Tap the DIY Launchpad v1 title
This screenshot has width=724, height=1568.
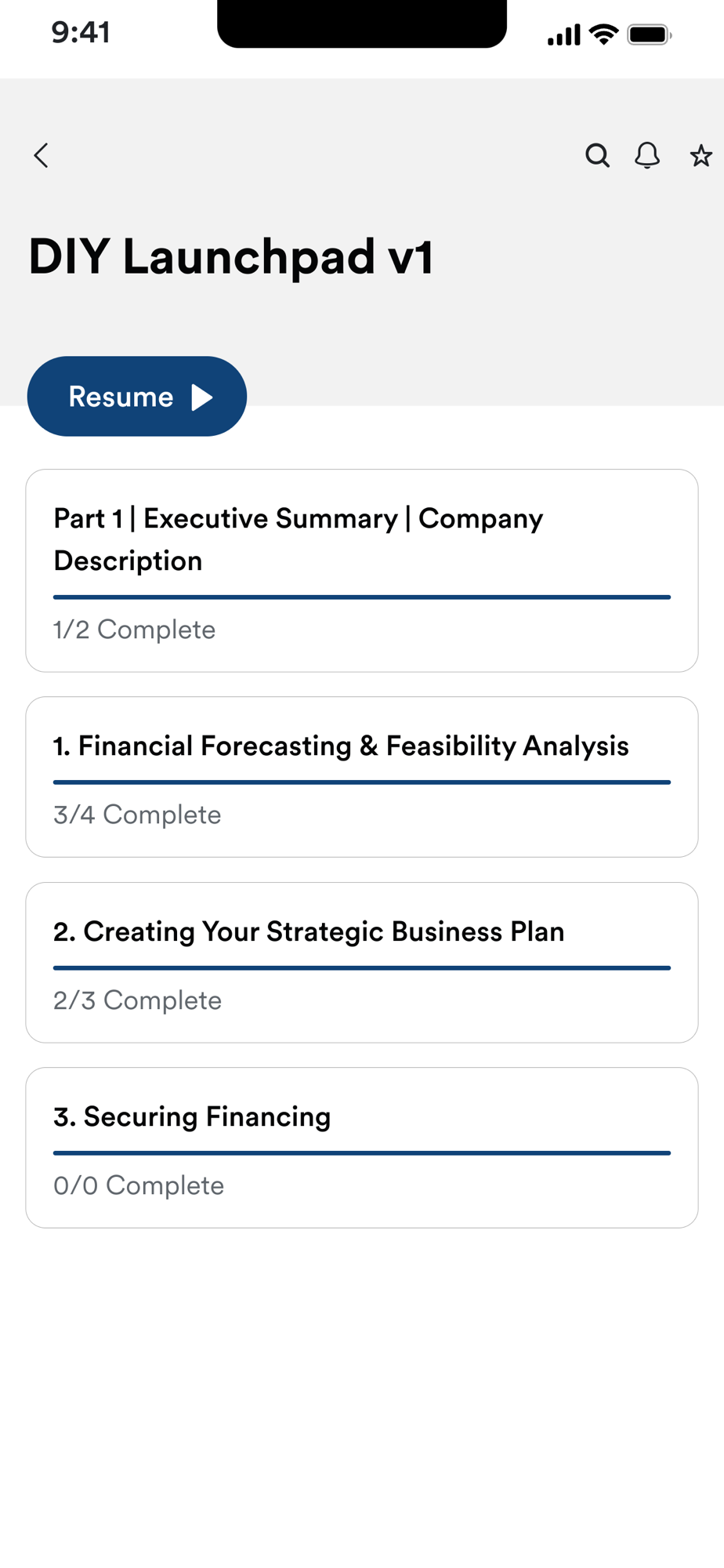231,256
